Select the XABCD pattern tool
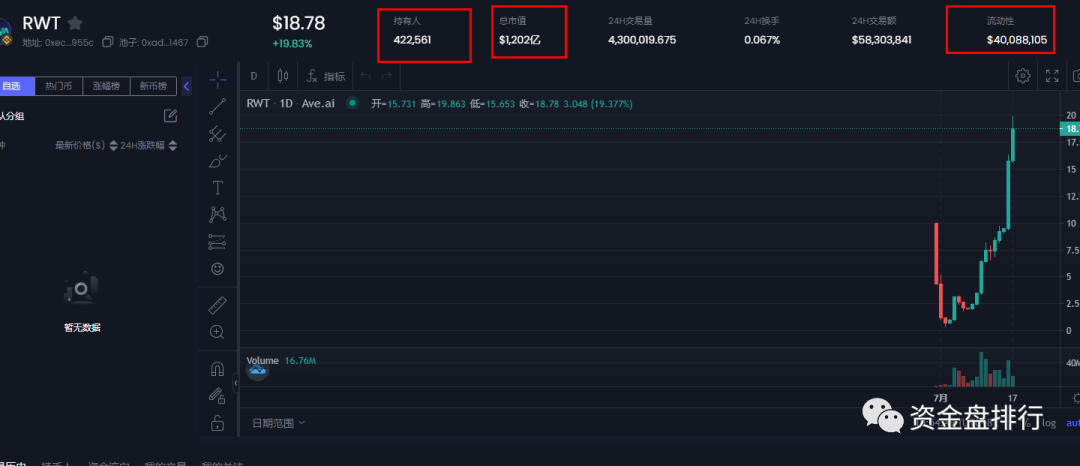The width and height of the screenshot is (1080, 466). coord(218,214)
